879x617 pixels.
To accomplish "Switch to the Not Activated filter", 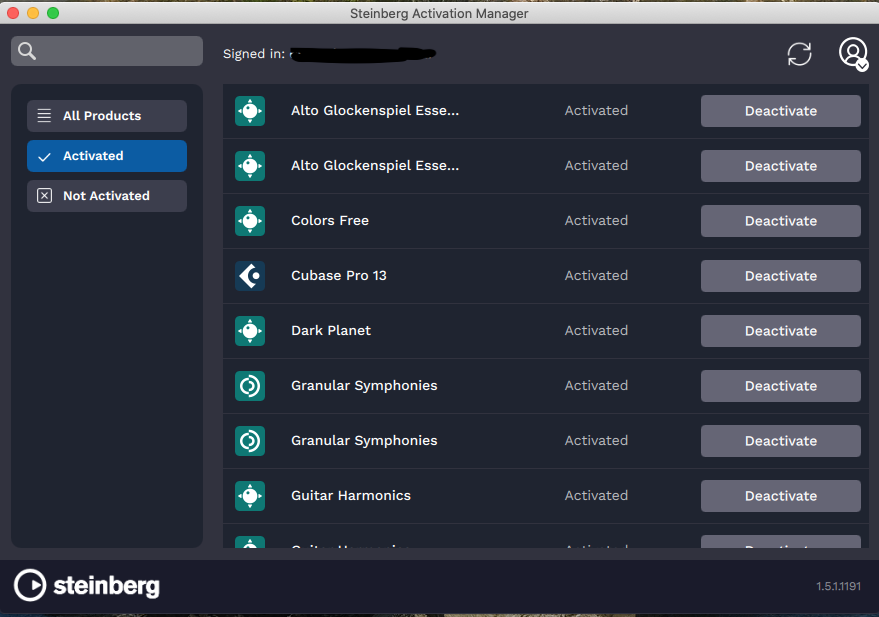I will pyautogui.click(x=107, y=196).
